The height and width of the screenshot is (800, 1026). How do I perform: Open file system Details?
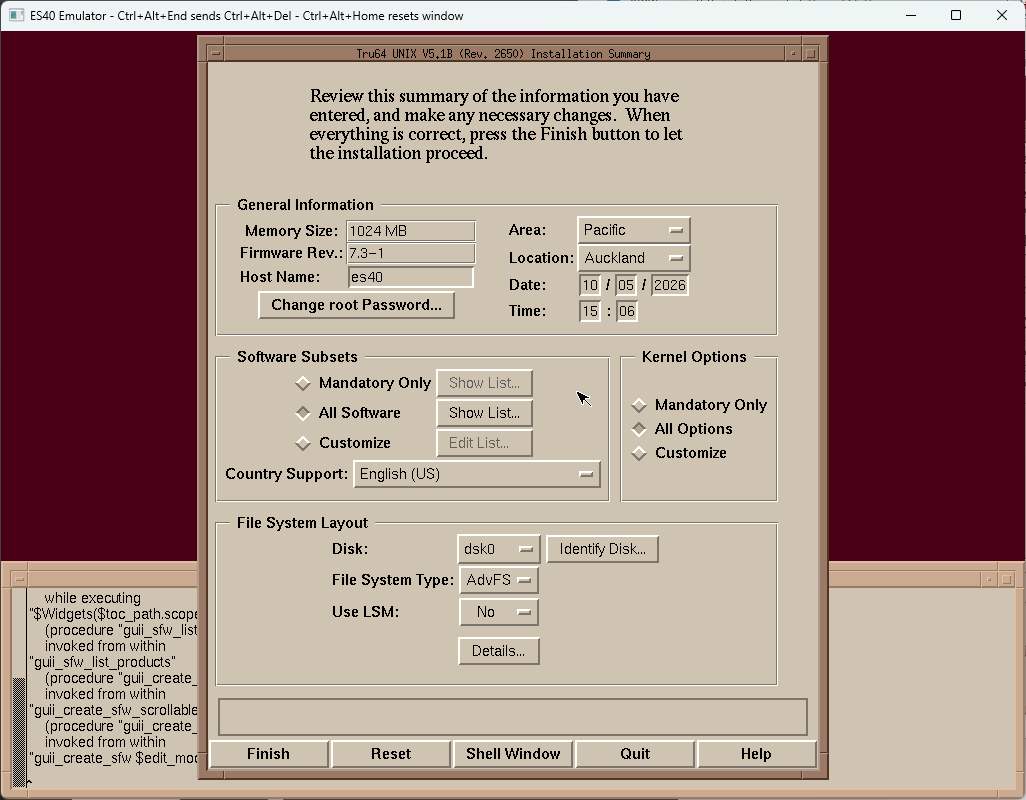pos(499,652)
